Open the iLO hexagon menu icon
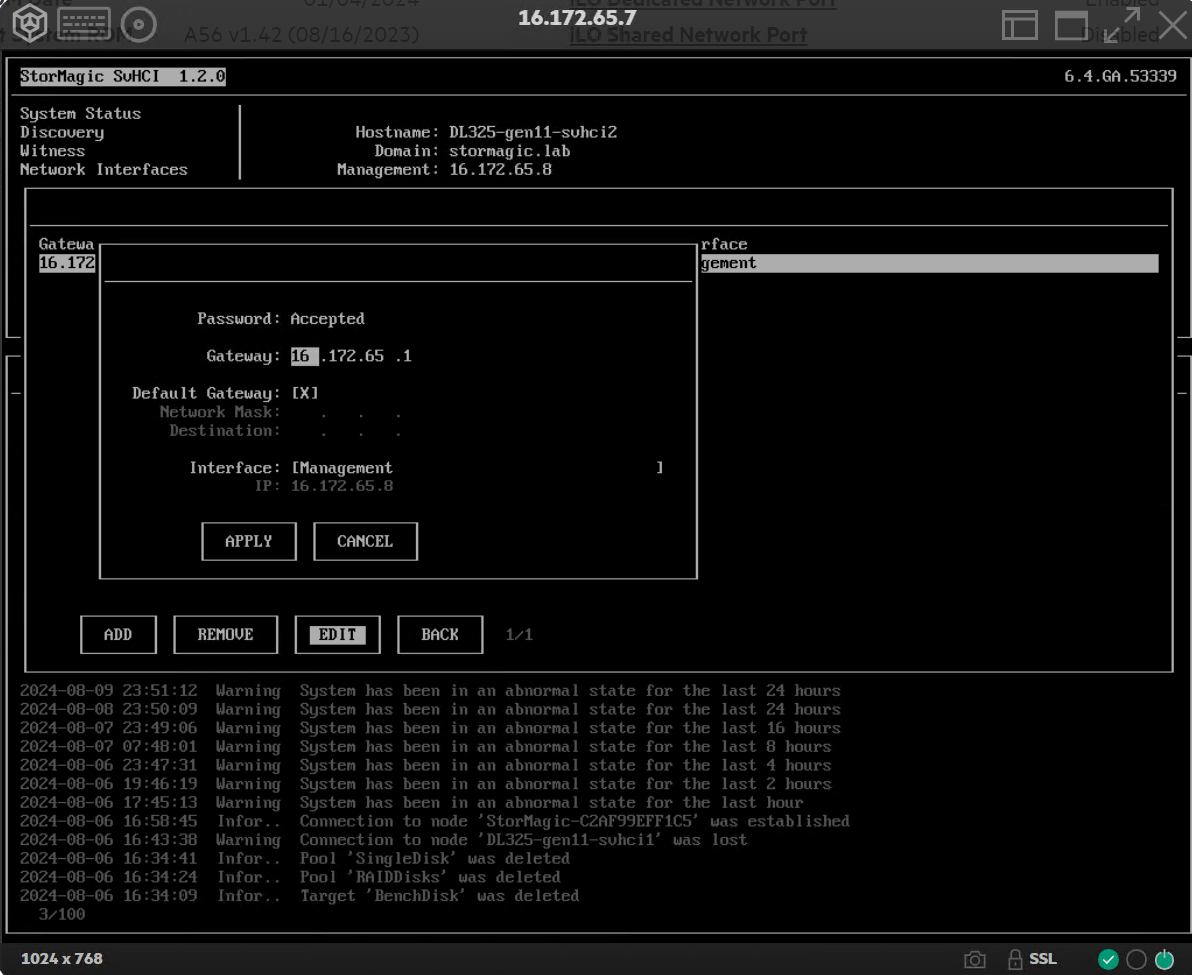Viewport: 1192px width, 975px height. tap(29, 24)
